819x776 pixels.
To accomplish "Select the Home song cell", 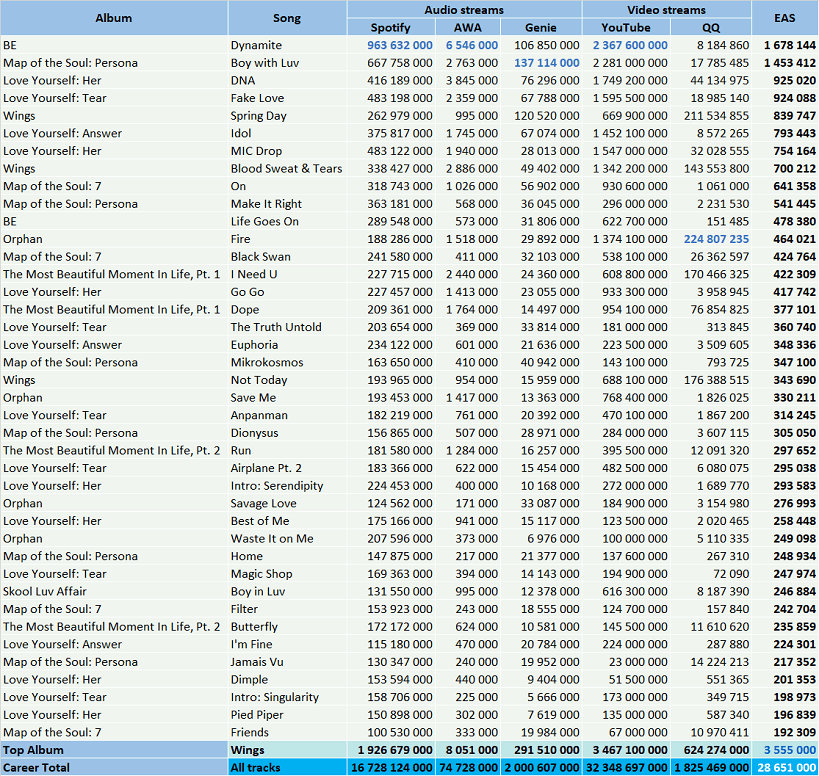I will [287, 556].
